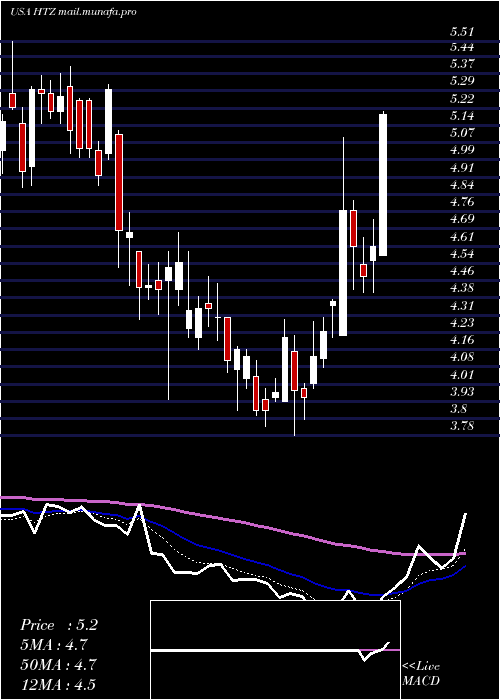Click the 4.69 price axis label
The width and height of the screenshot is (500, 700).
(461, 219)
